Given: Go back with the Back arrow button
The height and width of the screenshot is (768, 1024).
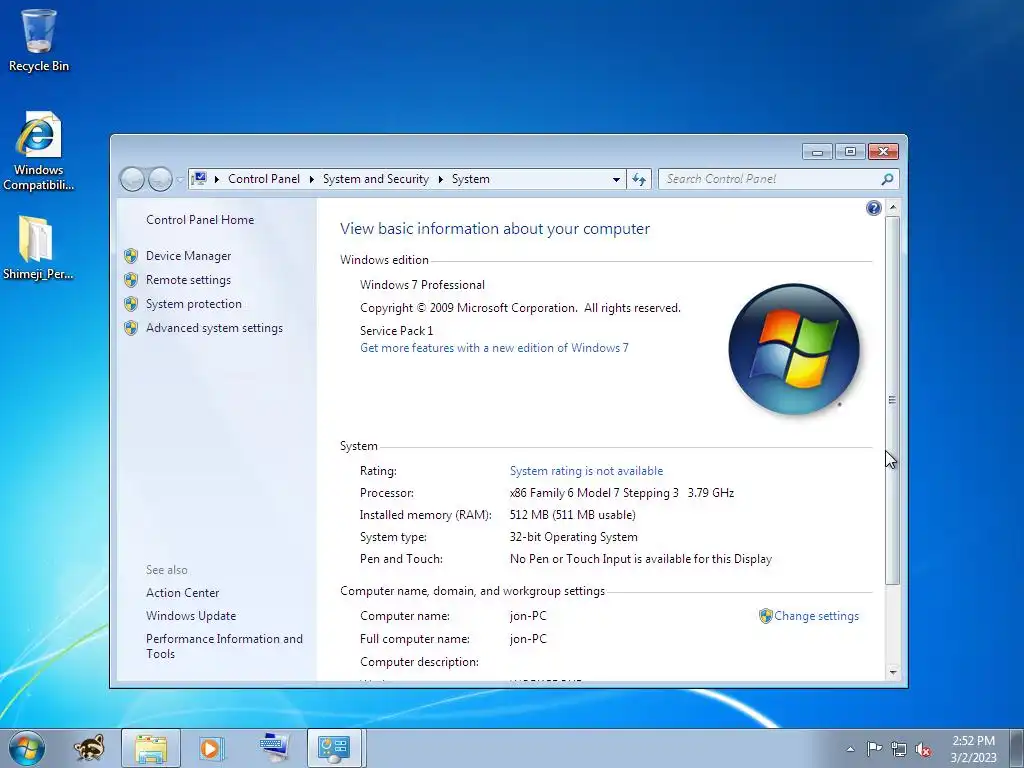Looking at the screenshot, I should click(132, 179).
